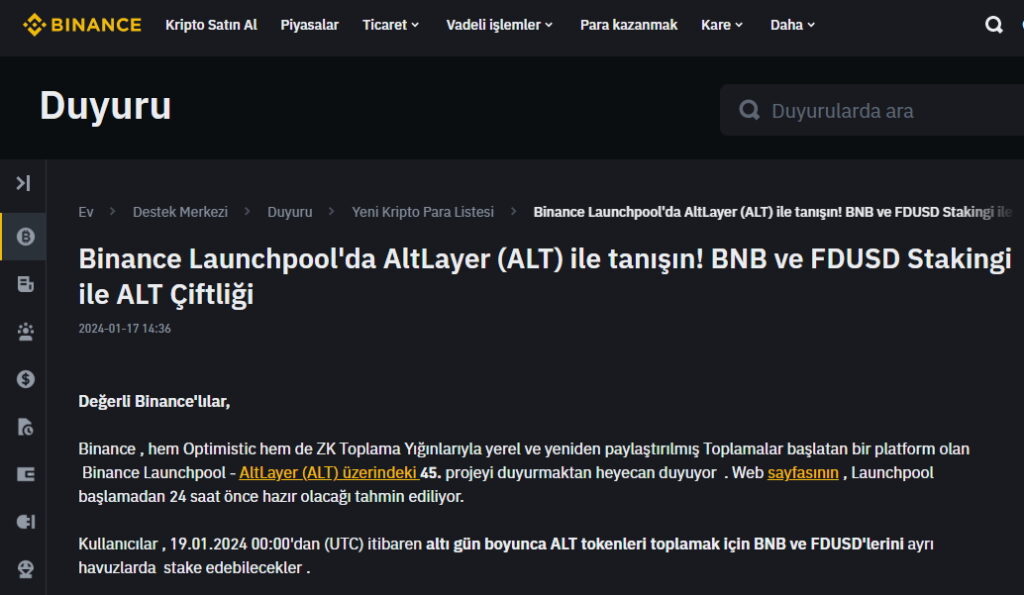Open the megaphone announcement sidebar icon
Image resolution: width=1024 pixels, height=595 pixels.
(25, 521)
